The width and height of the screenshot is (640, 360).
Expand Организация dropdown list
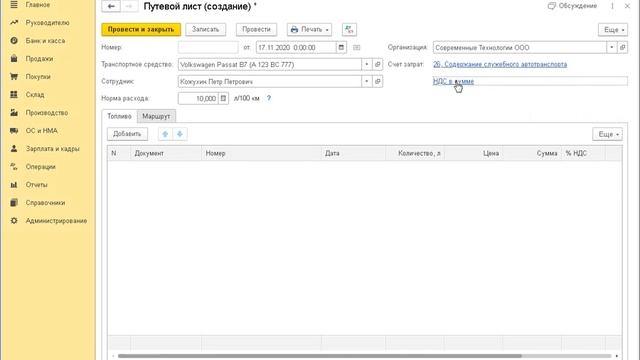click(x=611, y=47)
